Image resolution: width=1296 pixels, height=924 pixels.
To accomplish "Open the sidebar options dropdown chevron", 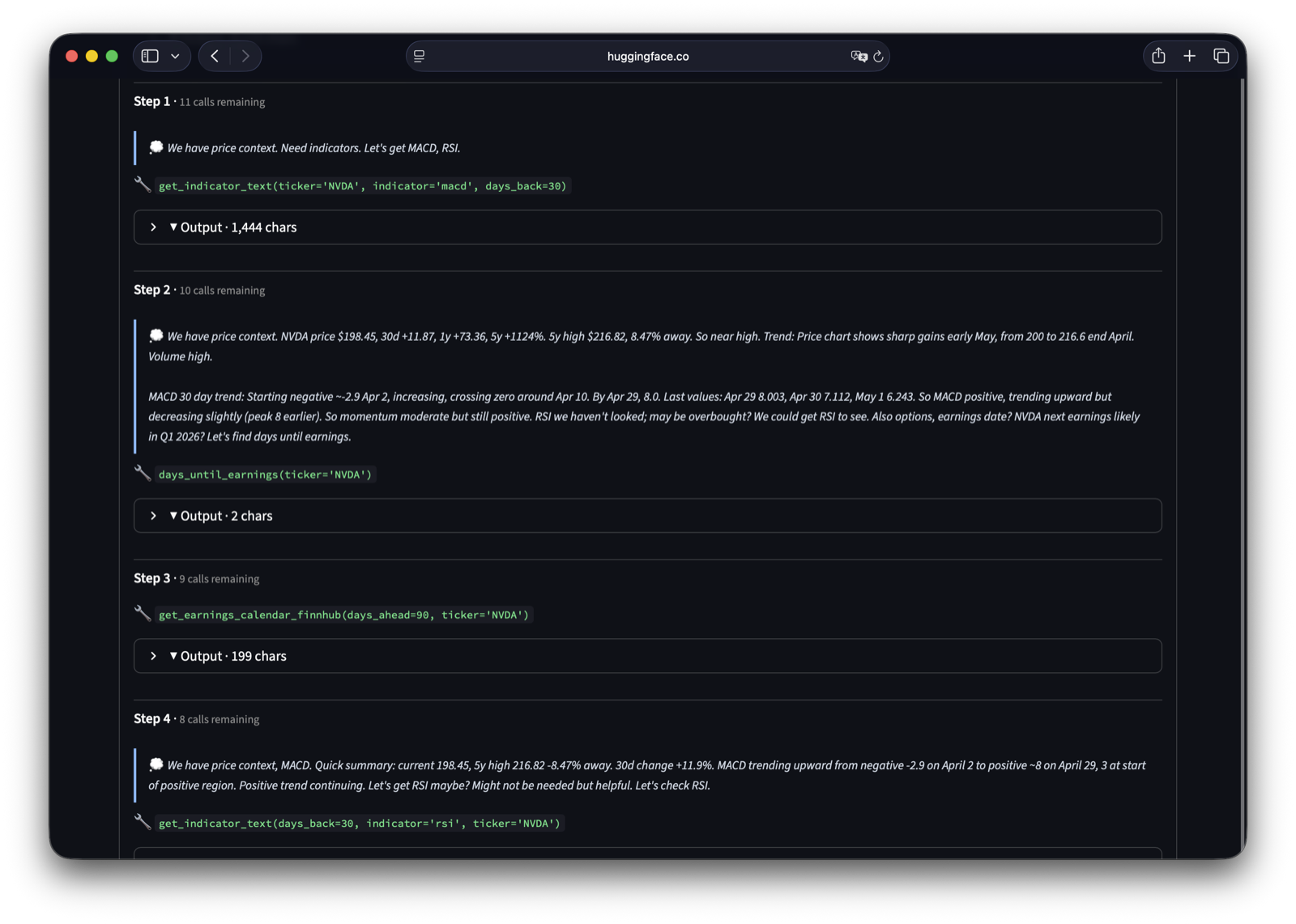I will point(175,56).
